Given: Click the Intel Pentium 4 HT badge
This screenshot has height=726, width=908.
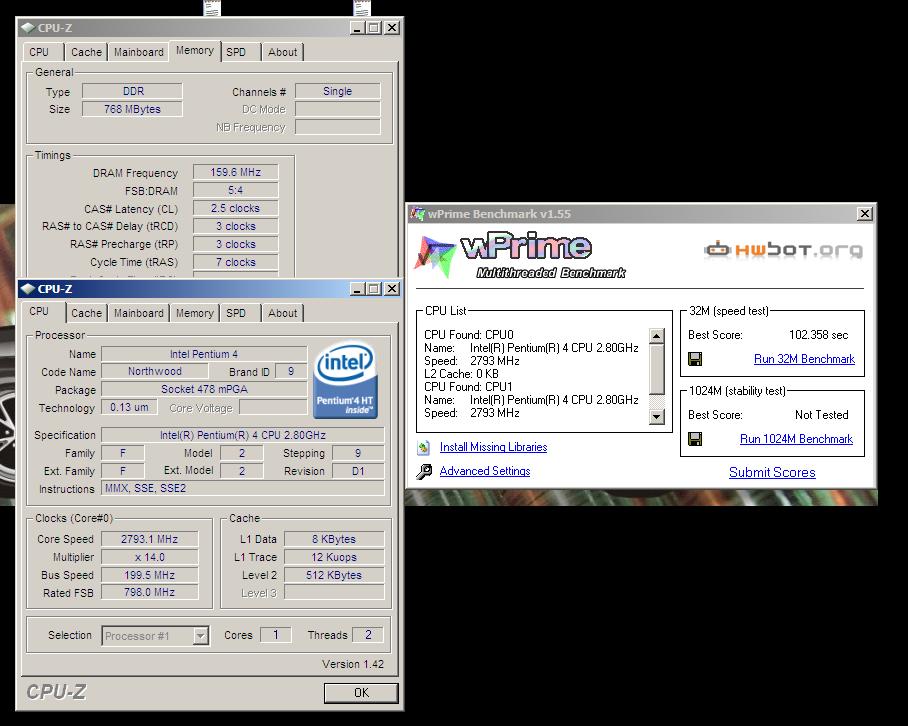Looking at the screenshot, I should click(x=345, y=379).
